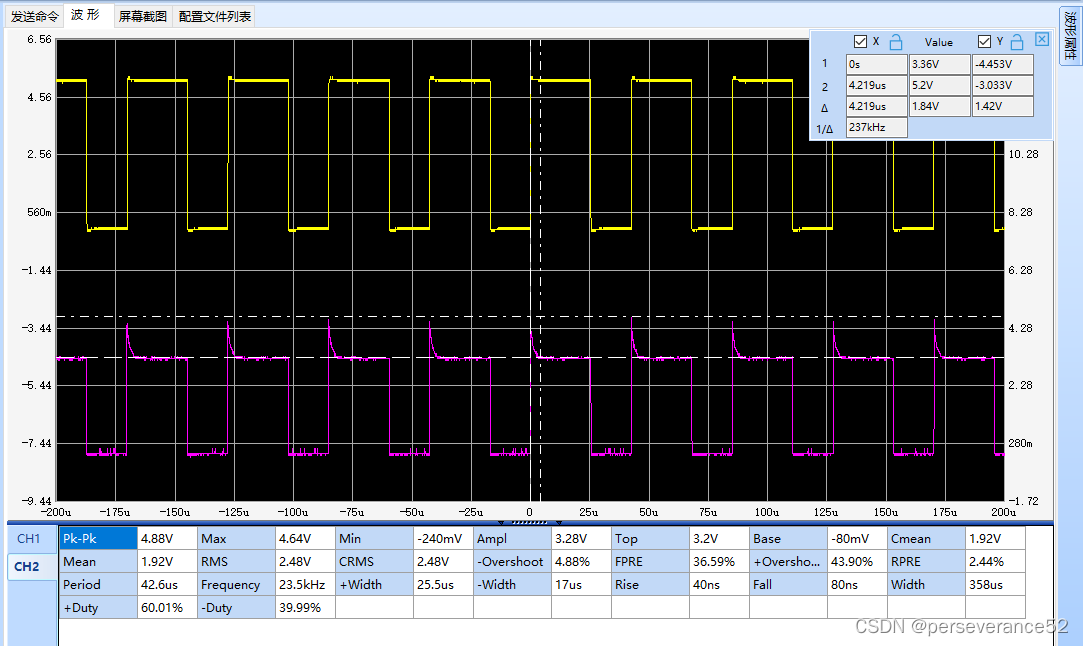The width and height of the screenshot is (1083, 646).
Task: Toggle the Y cursor padlock icon
Action: coord(1017,42)
